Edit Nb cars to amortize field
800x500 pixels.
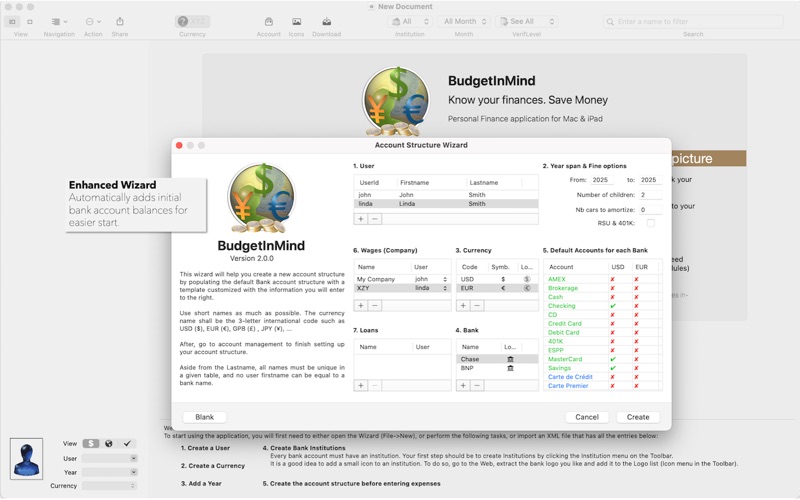[x=650, y=210]
